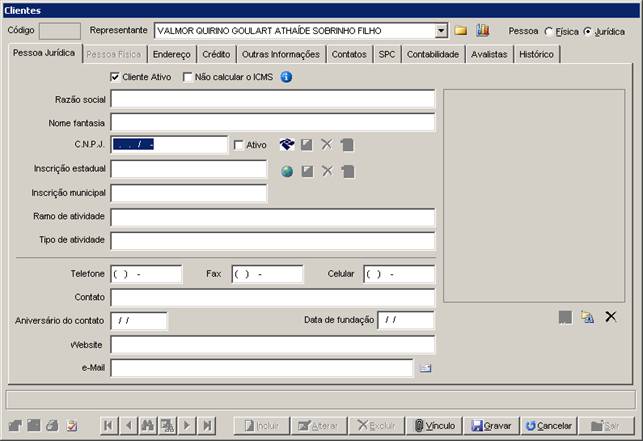643x441 pixels.
Task: Save with the Gravar button
Action: click(491, 425)
